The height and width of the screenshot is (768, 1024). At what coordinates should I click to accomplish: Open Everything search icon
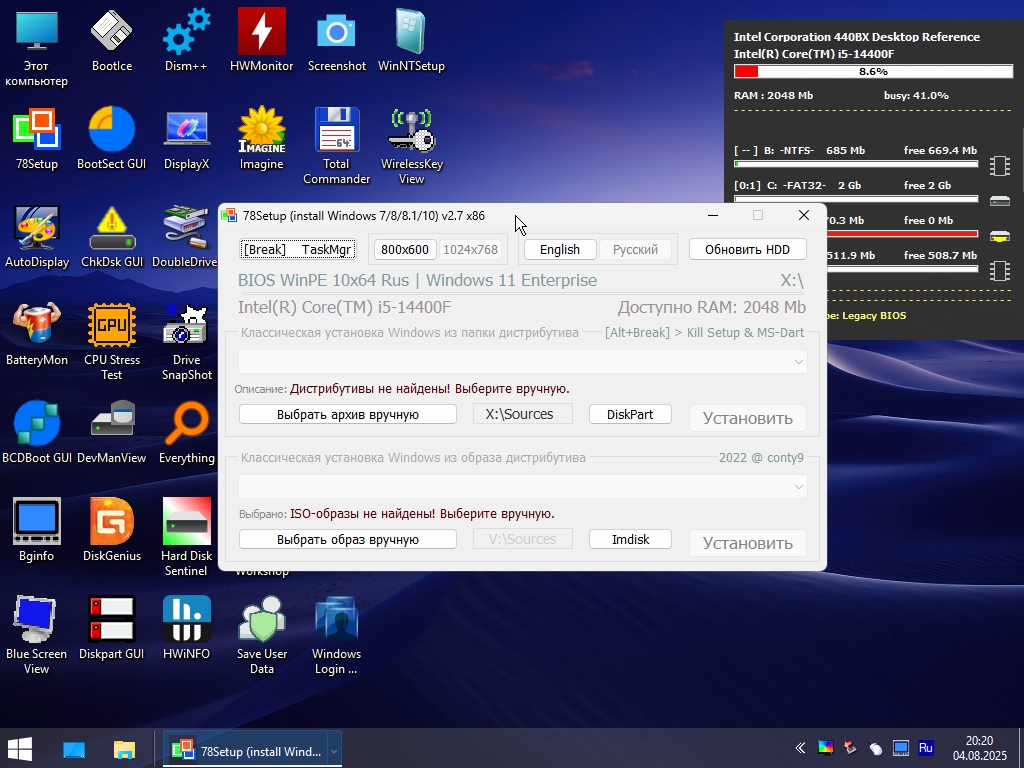186,432
